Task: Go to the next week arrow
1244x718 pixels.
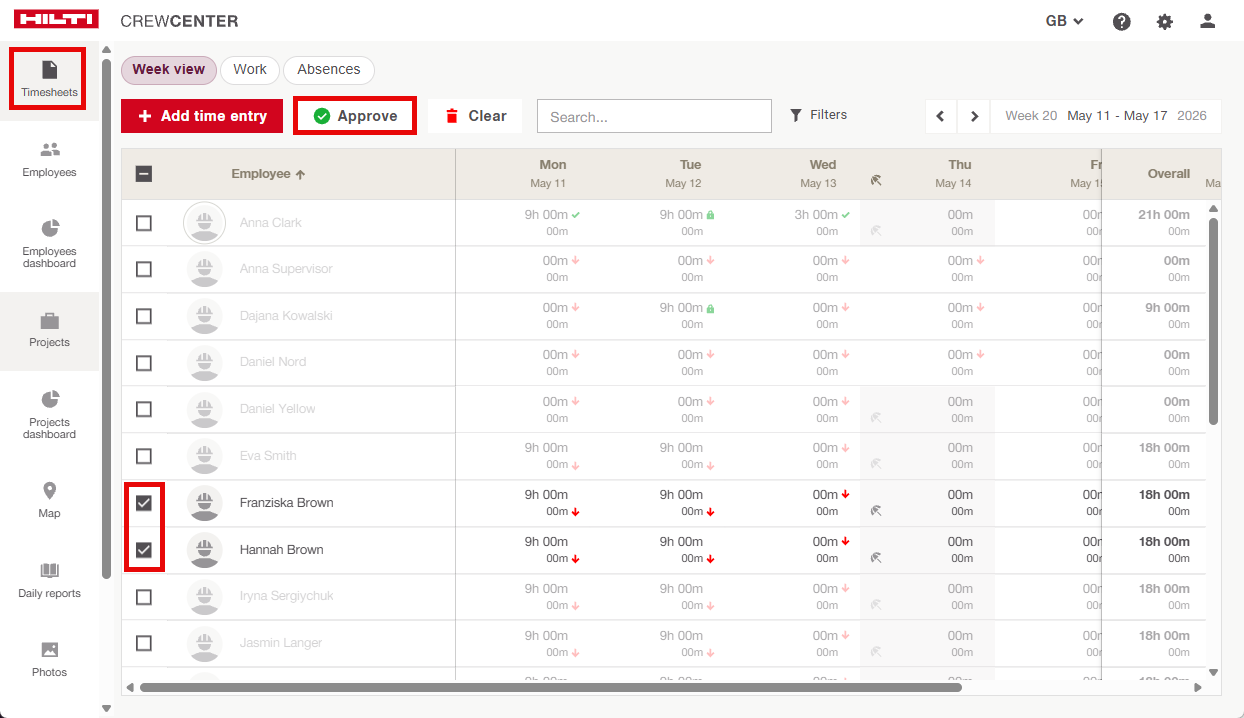Action: click(974, 116)
